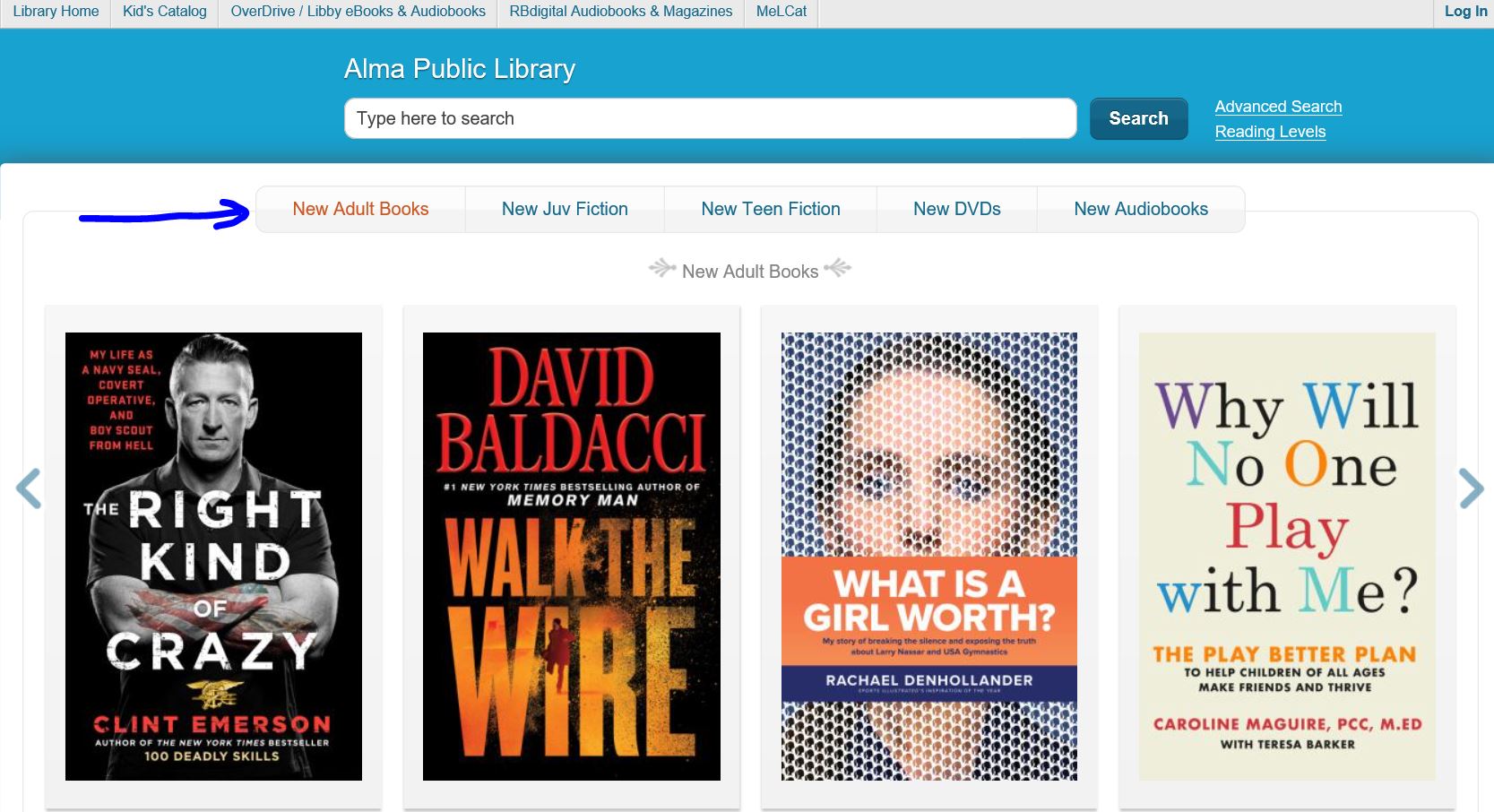This screenshot has width=1494, height=812.
Task: Select What Is a Girl Worth cover
Action: pos(929,556)
